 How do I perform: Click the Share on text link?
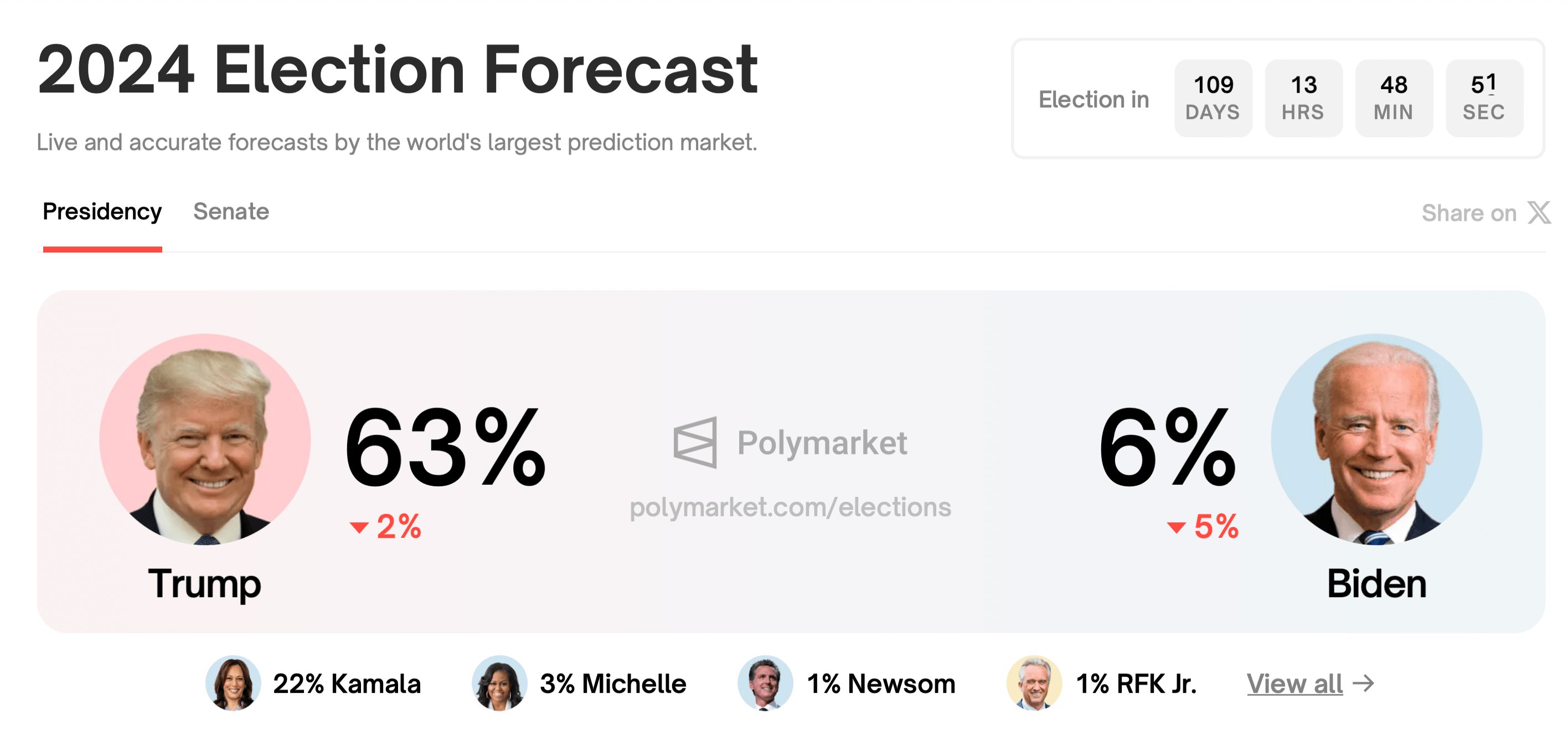point(1468,213)
